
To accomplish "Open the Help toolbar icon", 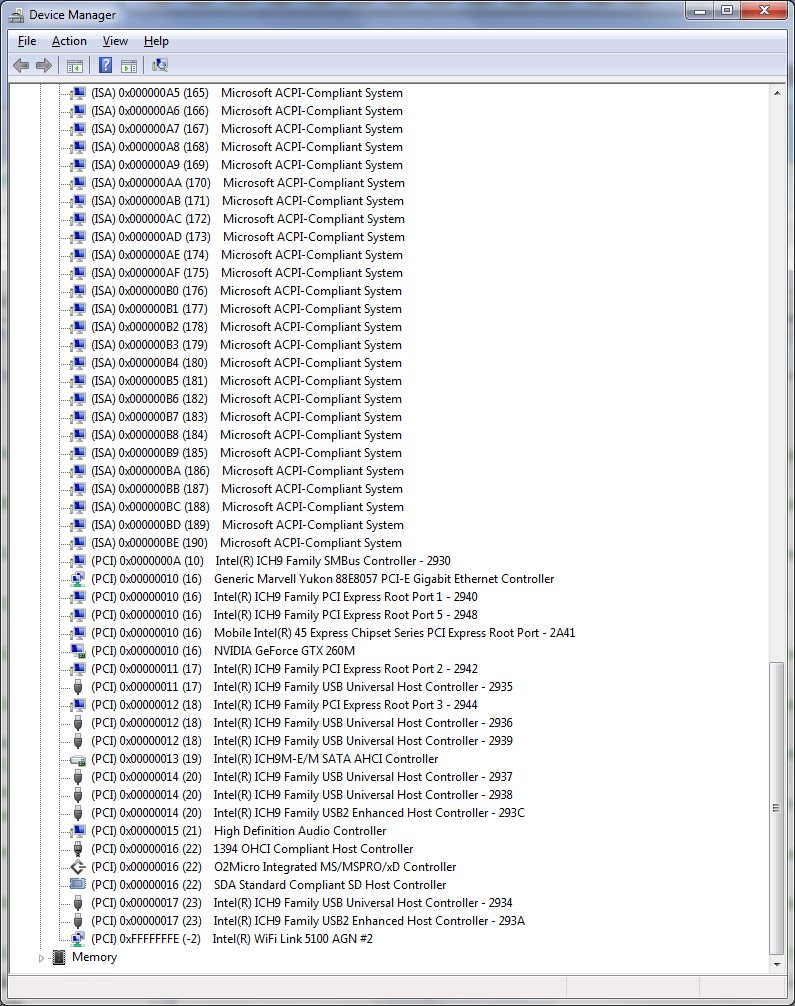I will pos(106,65).
